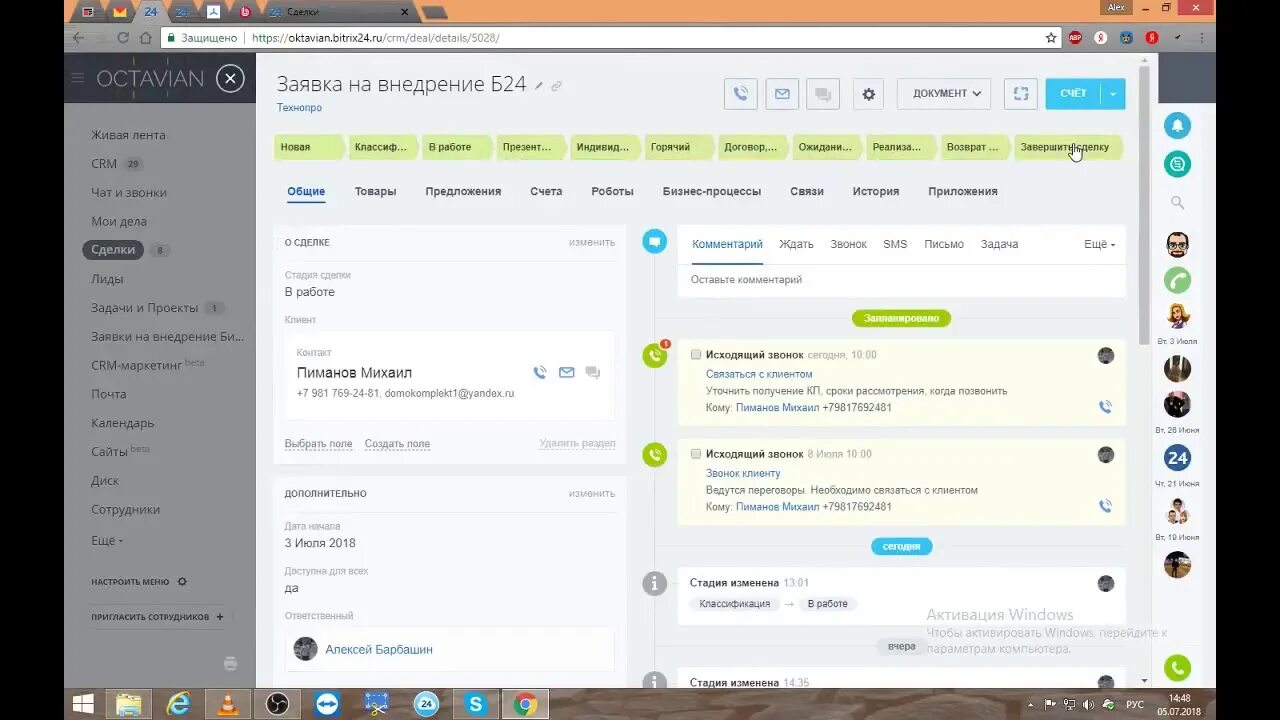The image size is (1280, 720).
Task: Message contact Пиманов Михаил via chat icon
Action: [593, 372]
